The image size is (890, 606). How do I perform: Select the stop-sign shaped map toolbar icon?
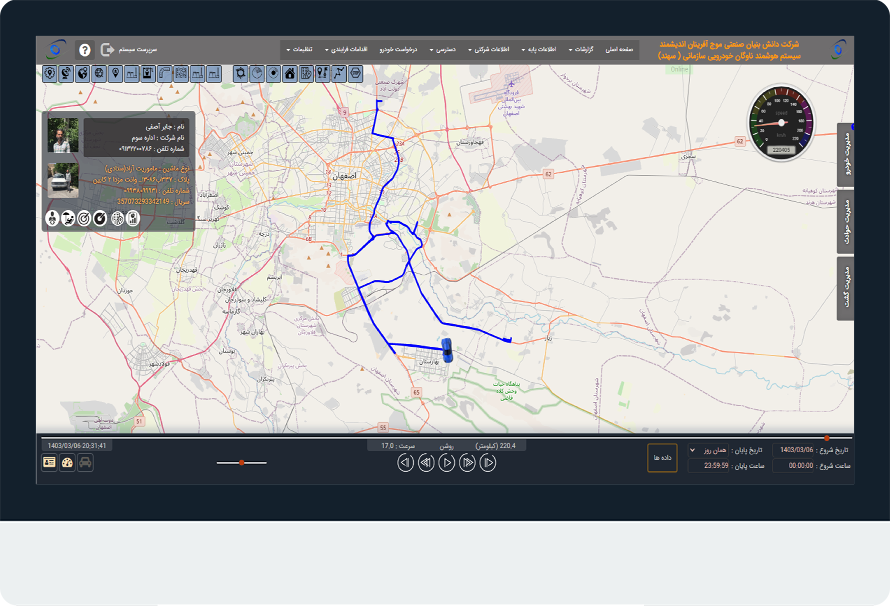click(355, 73)
